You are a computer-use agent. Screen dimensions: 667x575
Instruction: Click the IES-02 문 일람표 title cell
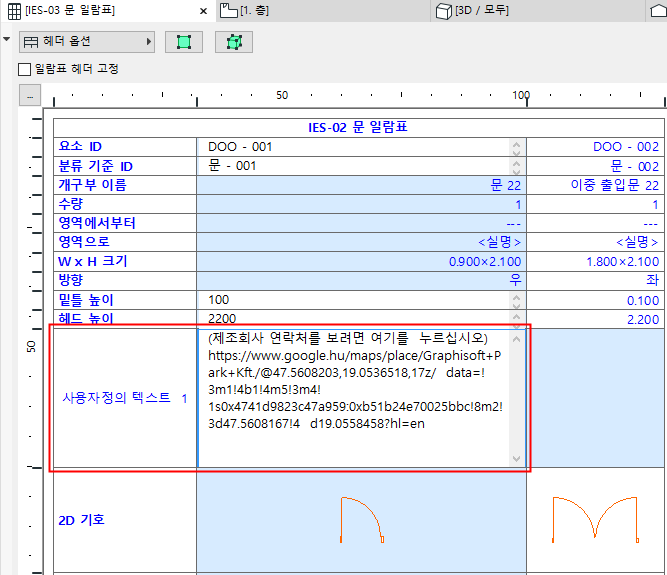pyautogui.click(x=358, y=127)
